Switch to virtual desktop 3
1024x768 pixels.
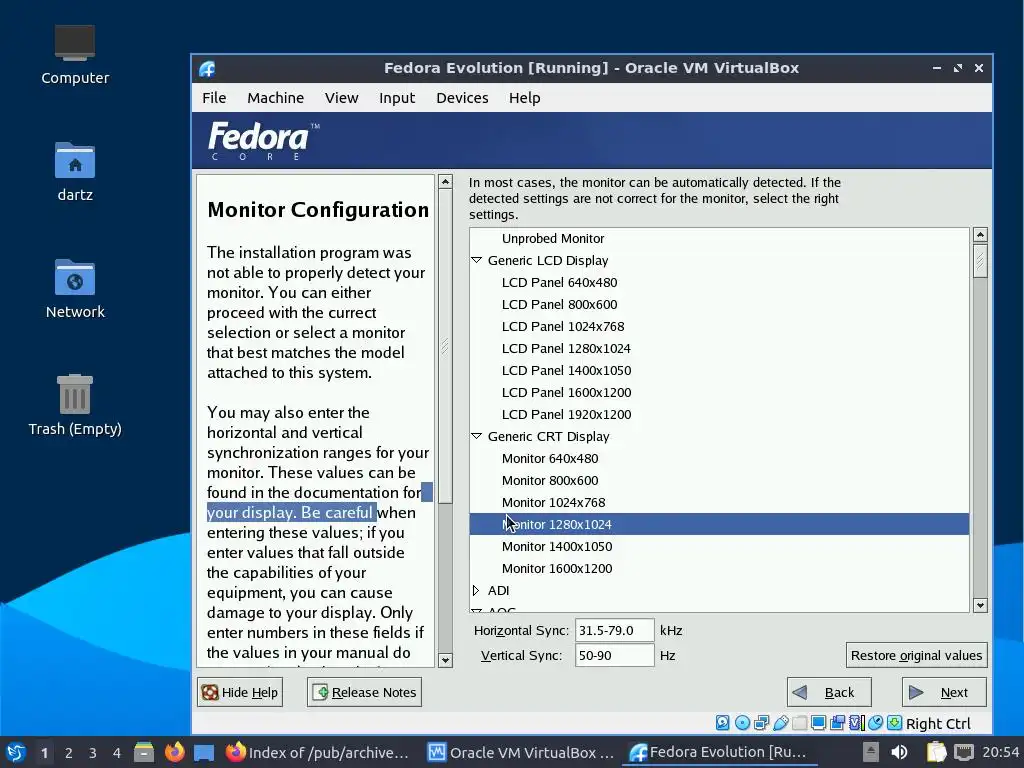[x=93, y=753]
